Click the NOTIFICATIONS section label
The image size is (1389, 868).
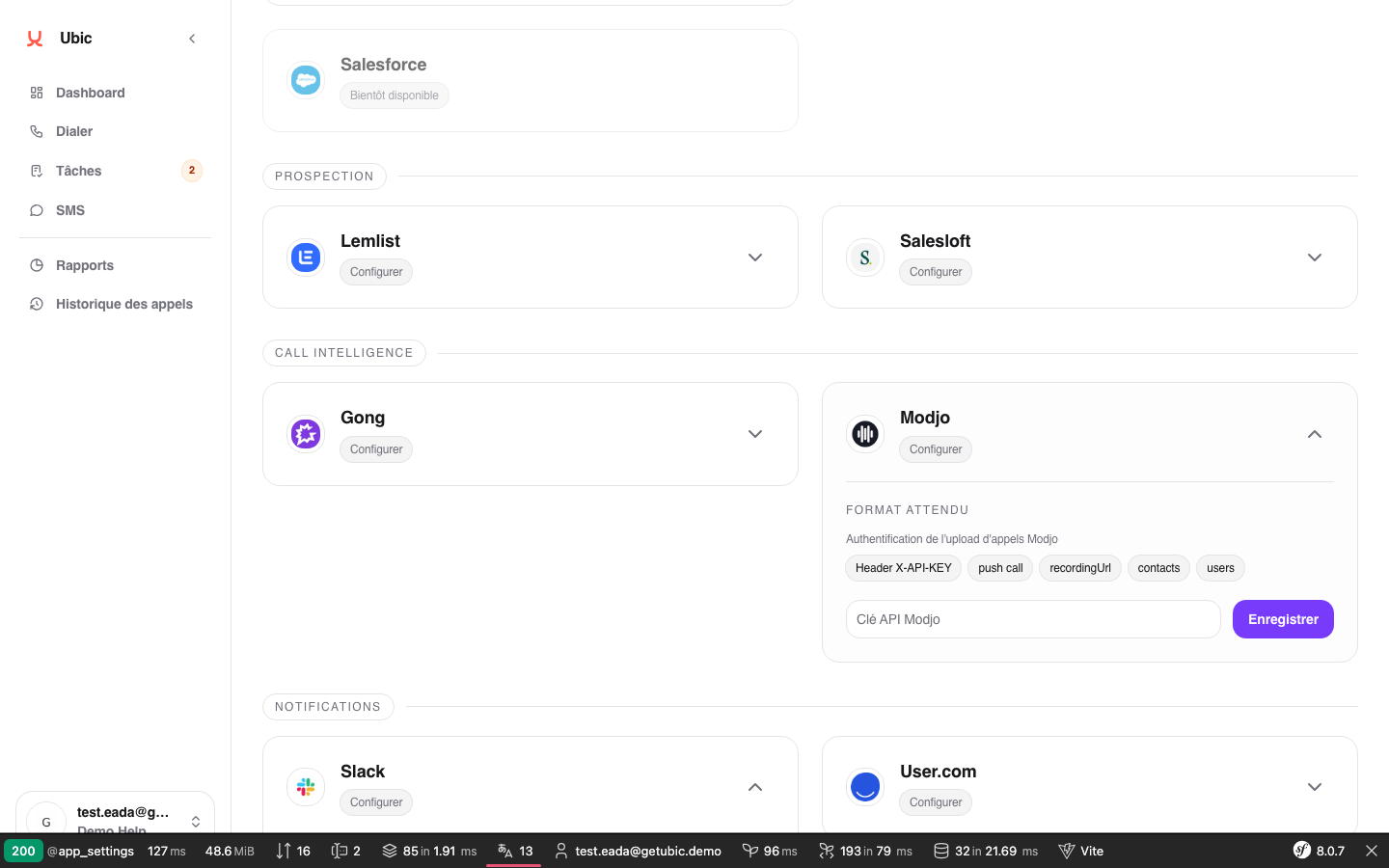[x=328, y=707]
